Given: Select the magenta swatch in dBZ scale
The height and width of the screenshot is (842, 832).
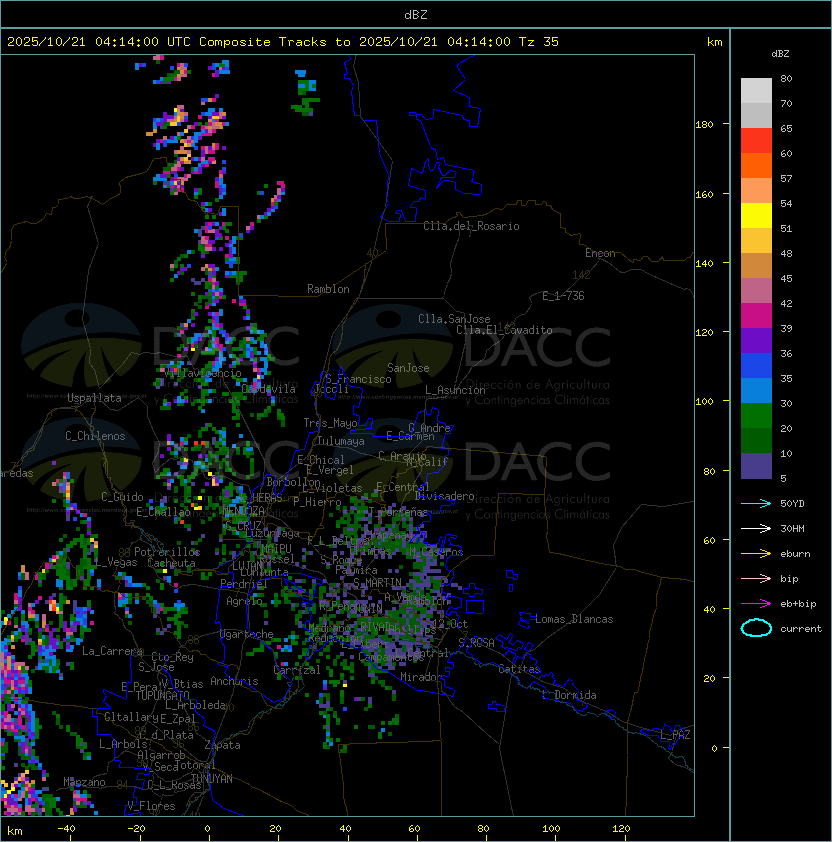Looking at the screenshot, I should pyautogui.click(x=756, y=316).
